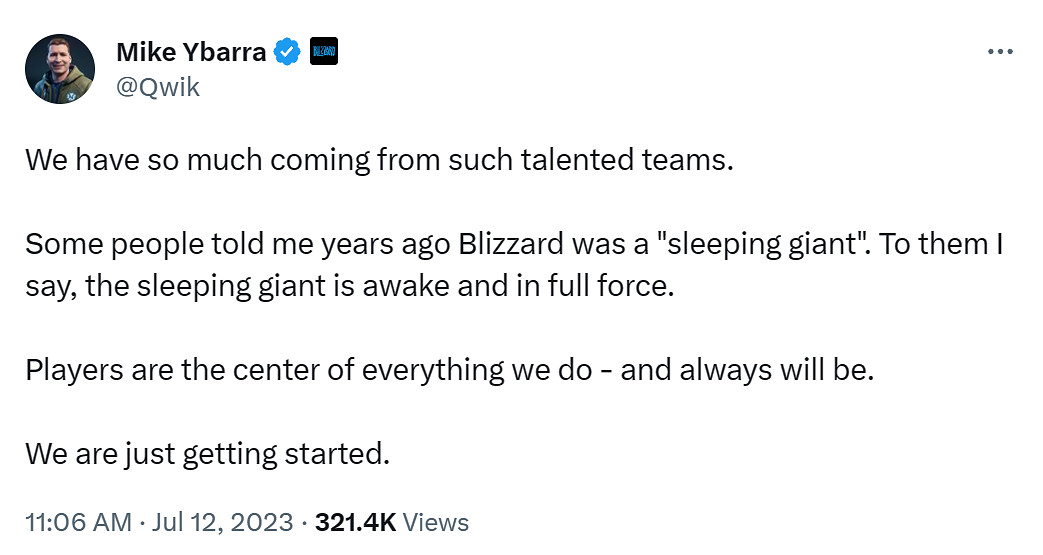This screenshot has width=1043, height=555.
Task: Click the sentence starting "We have so much"
Action: 378,160
